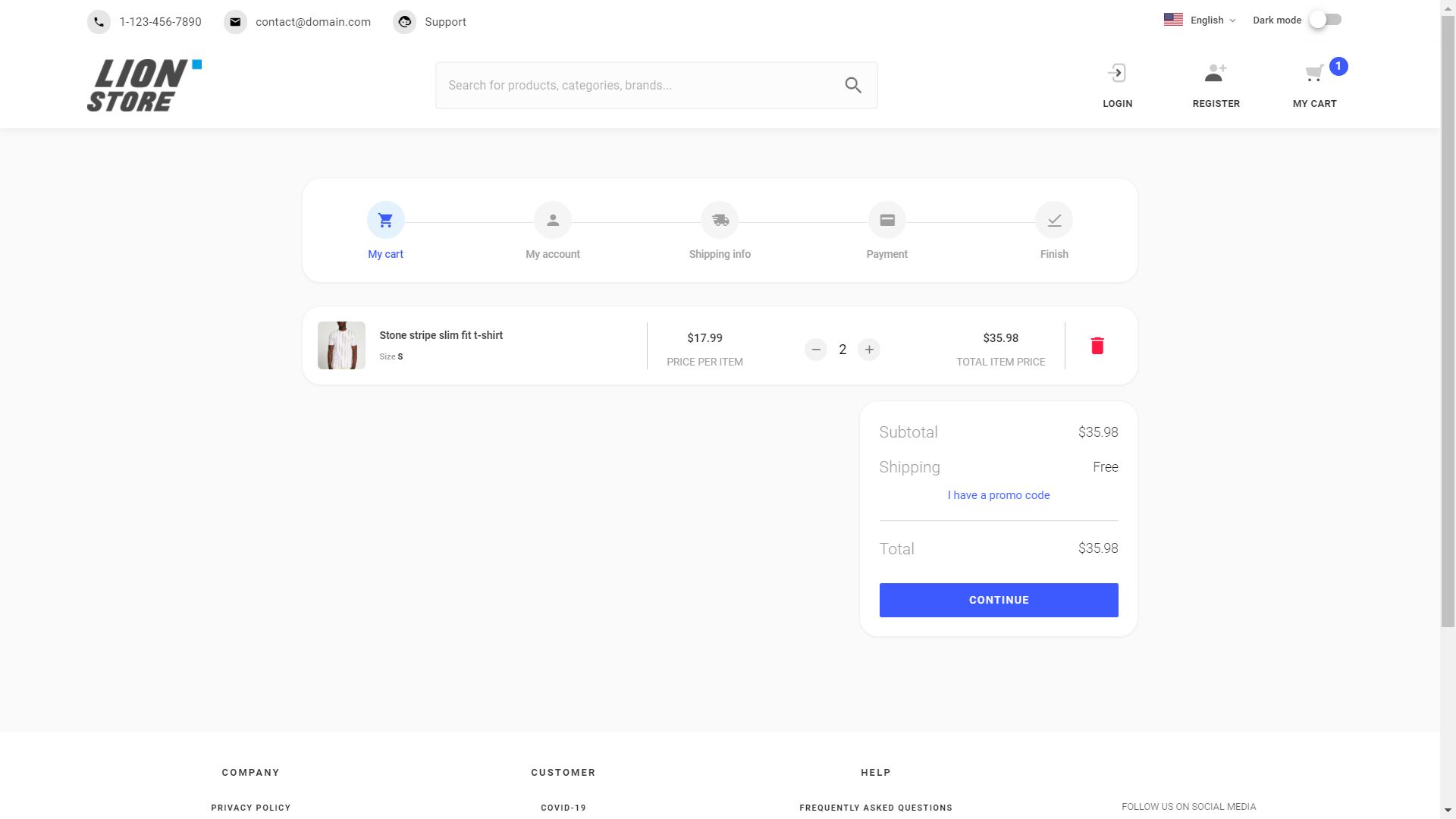Select the Shipping info step

pos(720,221)
